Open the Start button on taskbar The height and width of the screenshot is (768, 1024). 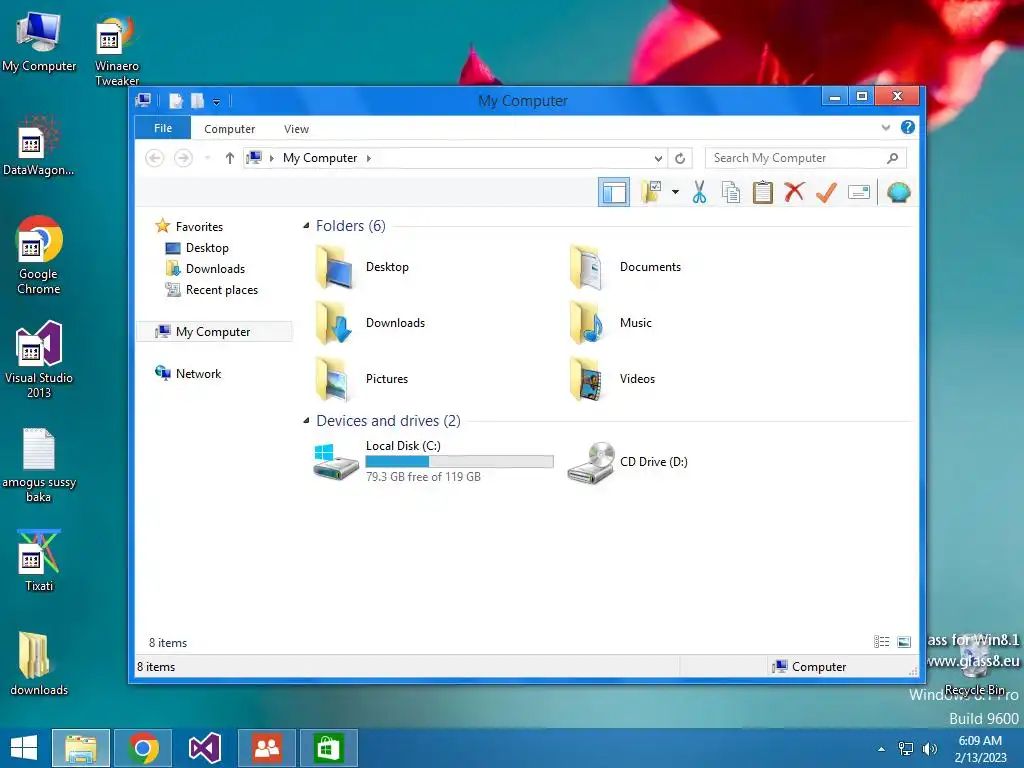pyautogui.click(x=24, y=748)
